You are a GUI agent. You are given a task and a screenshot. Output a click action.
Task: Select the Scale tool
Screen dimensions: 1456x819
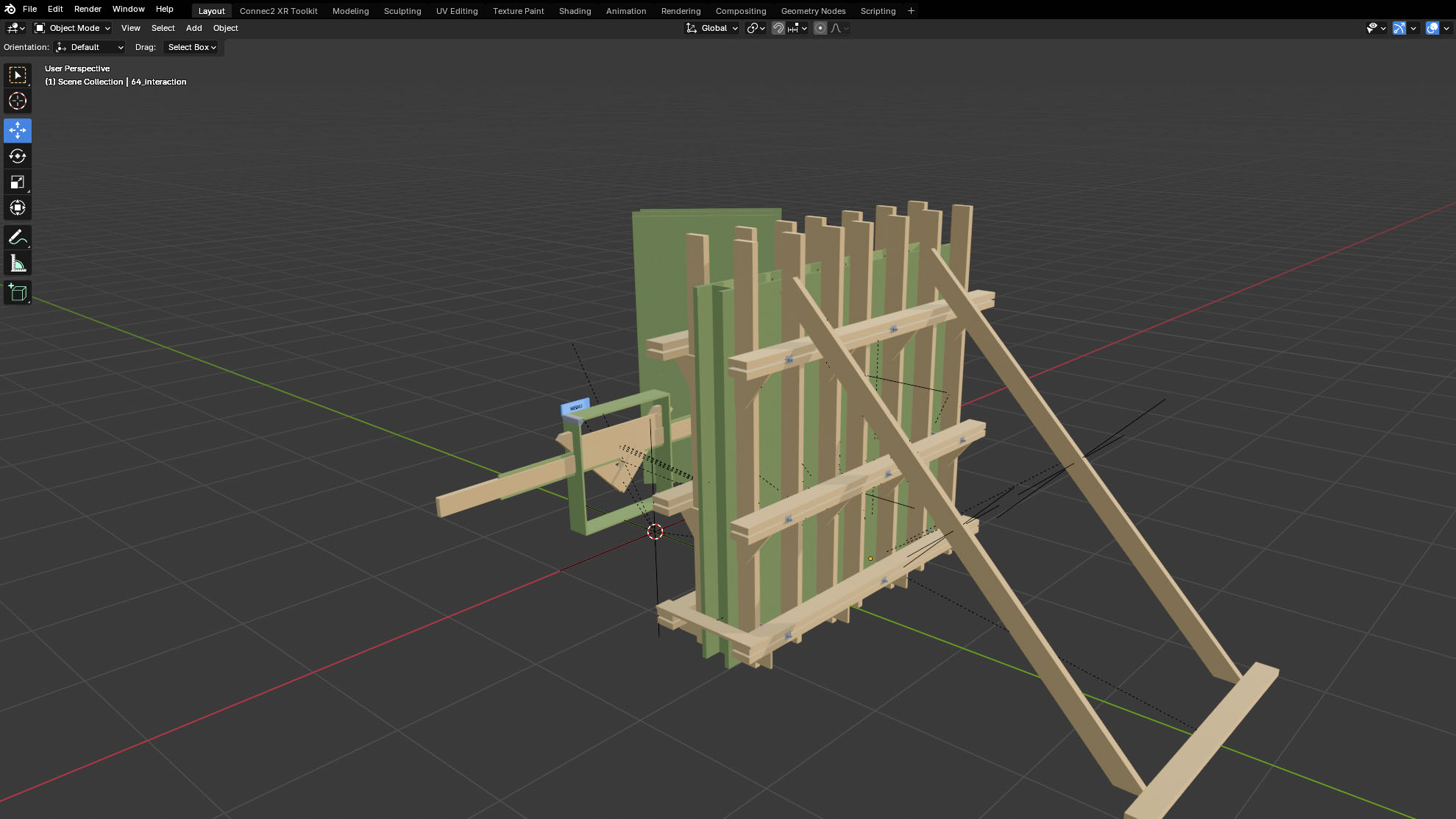click(x=18, y=182)
